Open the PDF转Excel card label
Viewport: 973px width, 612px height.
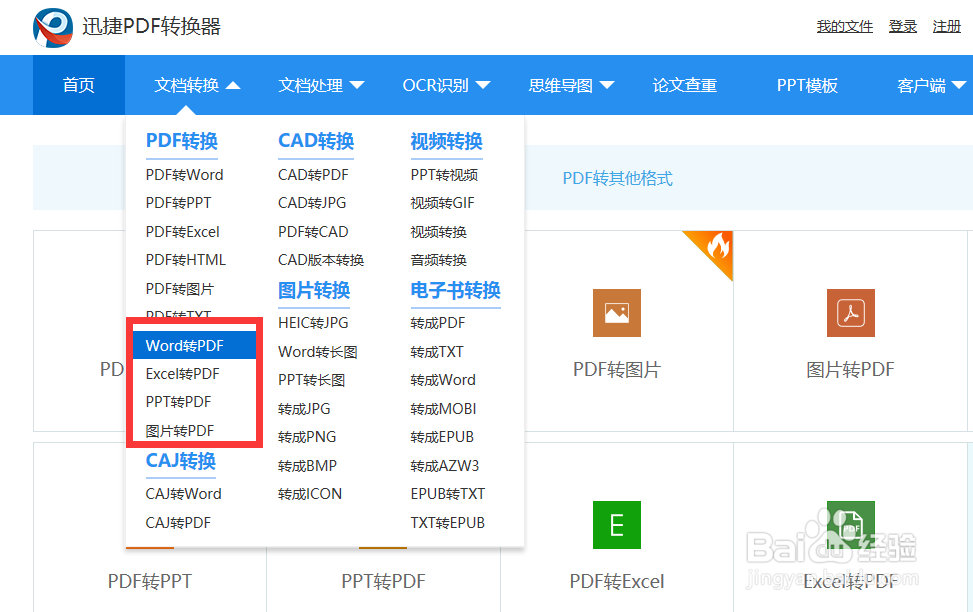(616, 582)
